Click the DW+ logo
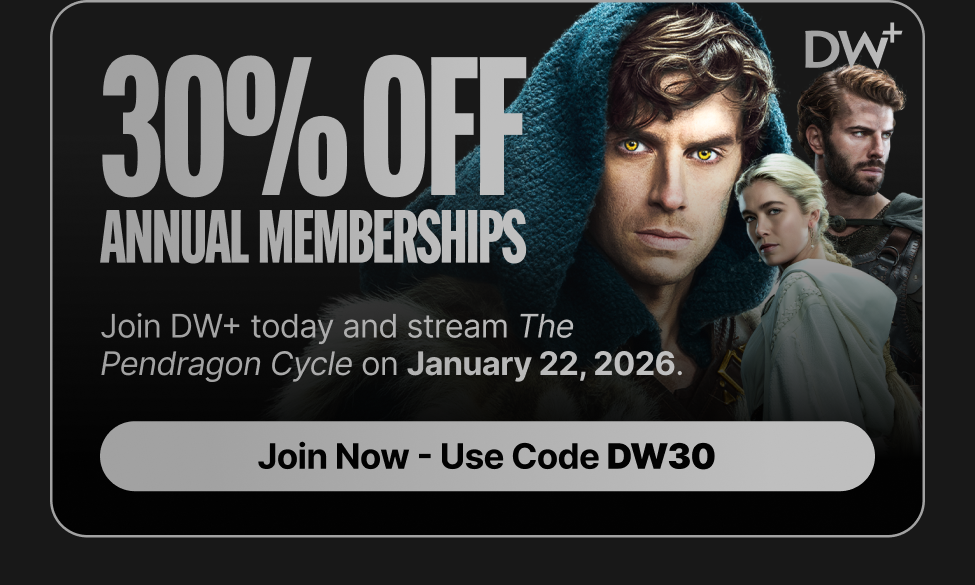This screenshot has width=975, height=585. 853,46
